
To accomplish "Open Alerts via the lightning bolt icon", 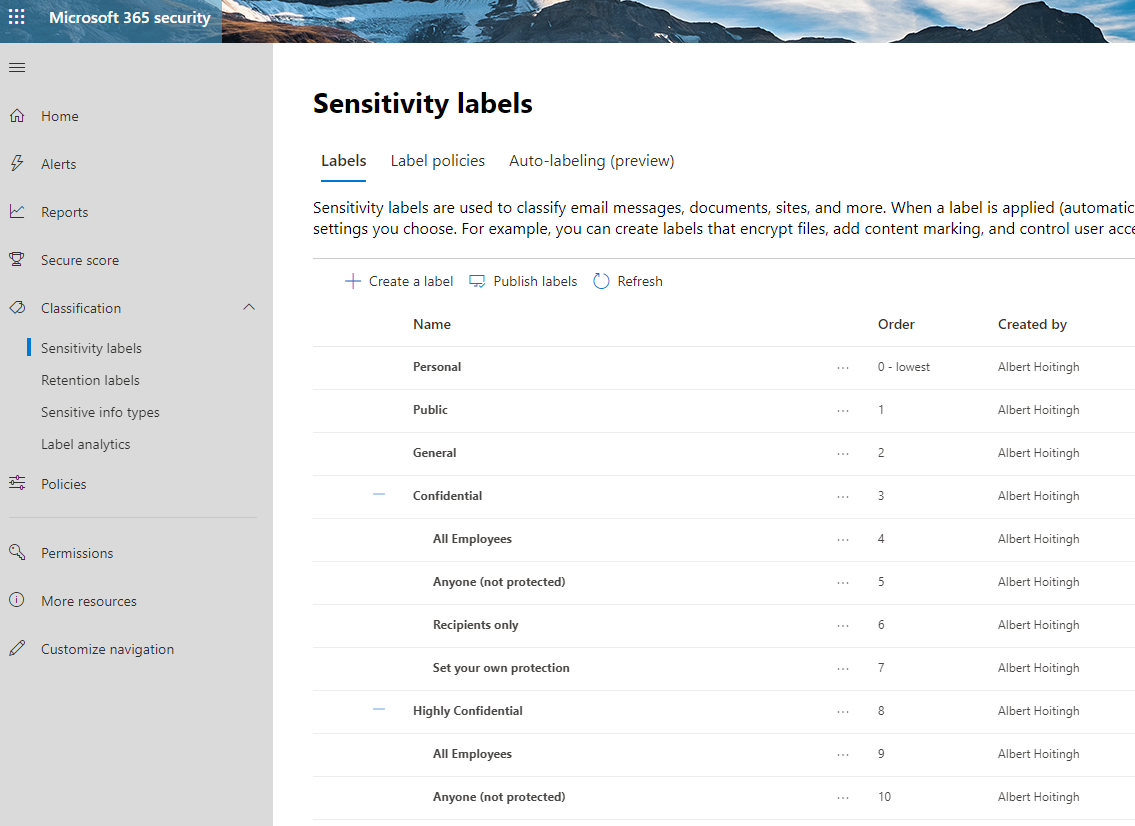I will pyautogui.click(x=17, y=164).
